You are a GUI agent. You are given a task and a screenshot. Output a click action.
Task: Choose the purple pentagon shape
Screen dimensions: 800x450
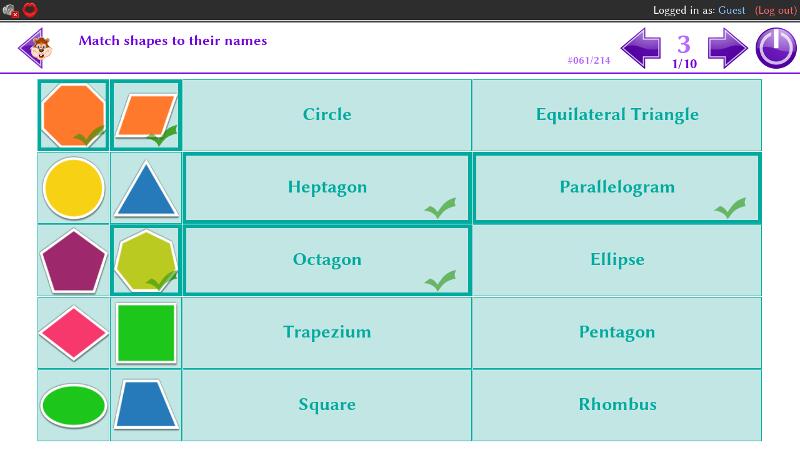(74, 260)
